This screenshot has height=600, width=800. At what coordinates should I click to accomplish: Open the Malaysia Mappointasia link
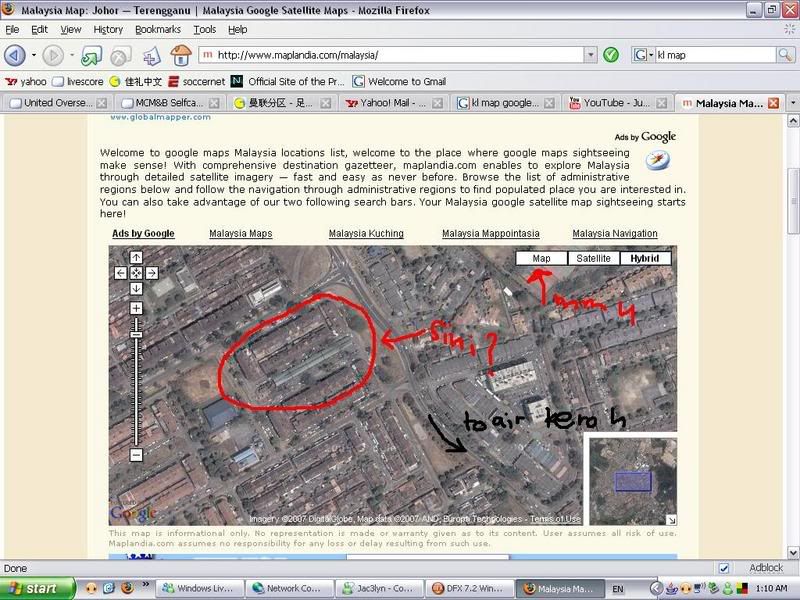point(490,234)
